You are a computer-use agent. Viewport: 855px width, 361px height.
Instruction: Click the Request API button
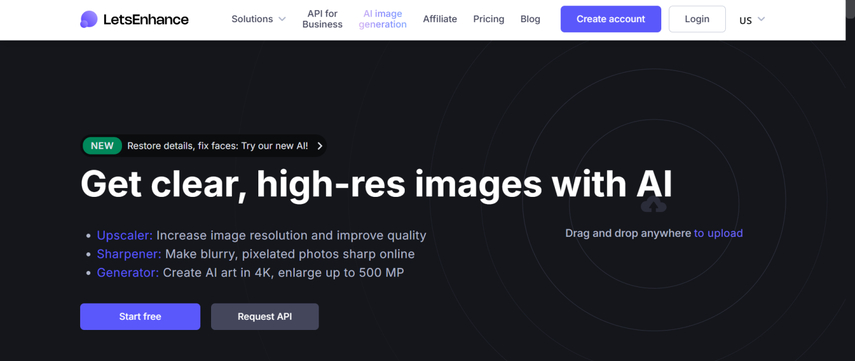click(x=264, y=317)
